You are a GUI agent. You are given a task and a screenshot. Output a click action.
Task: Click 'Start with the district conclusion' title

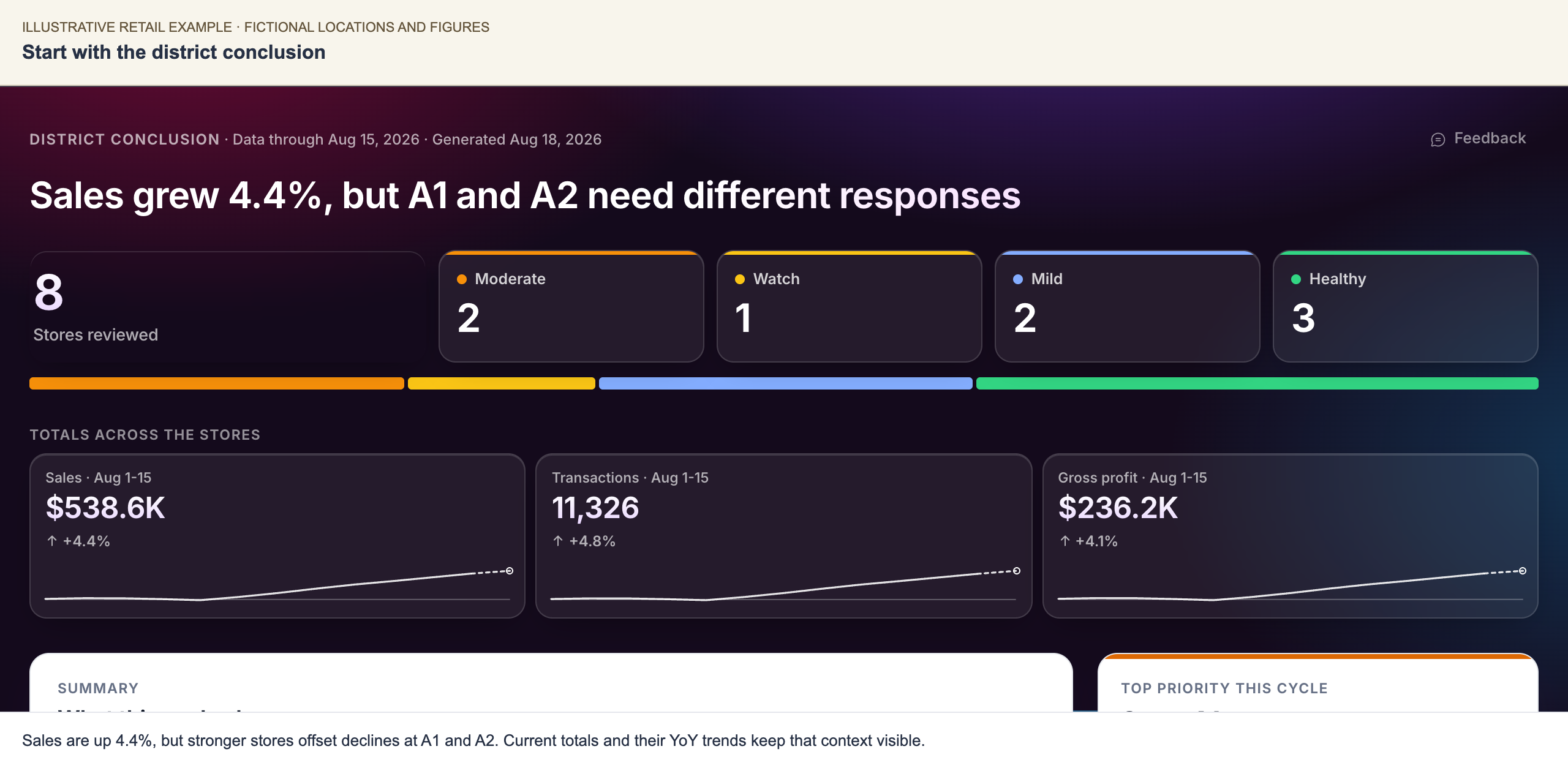point(174,52)
